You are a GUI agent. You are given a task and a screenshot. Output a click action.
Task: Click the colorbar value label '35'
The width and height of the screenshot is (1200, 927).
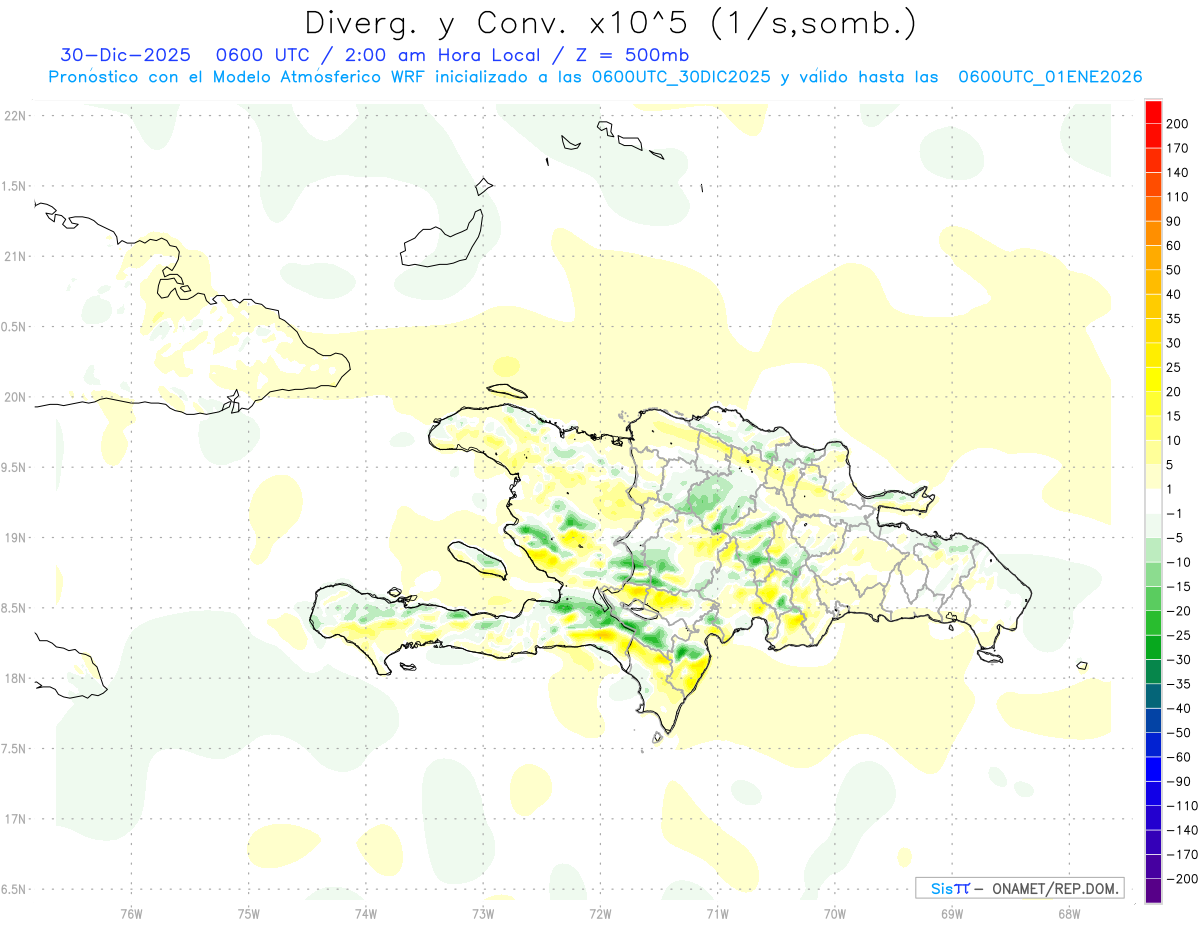coord(1175,319)
